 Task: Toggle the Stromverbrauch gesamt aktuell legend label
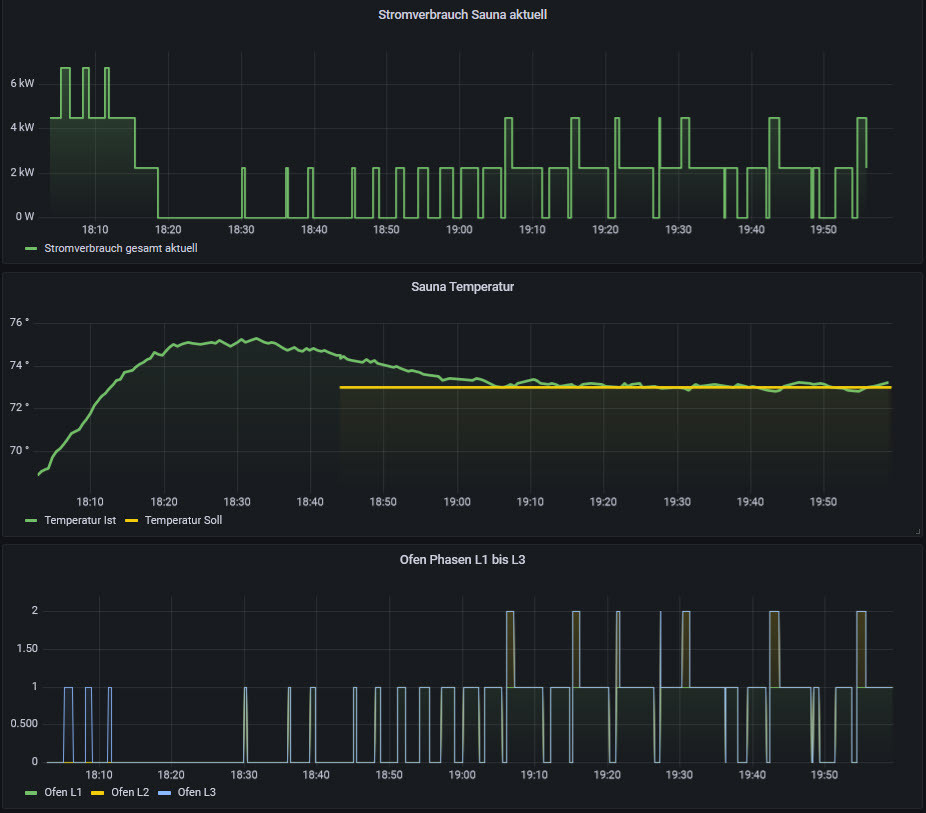coord(121,248)
